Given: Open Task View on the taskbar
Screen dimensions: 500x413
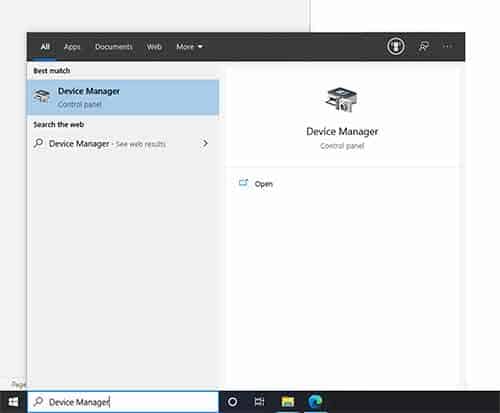Looking at the screenshot, I should point(259,402).
